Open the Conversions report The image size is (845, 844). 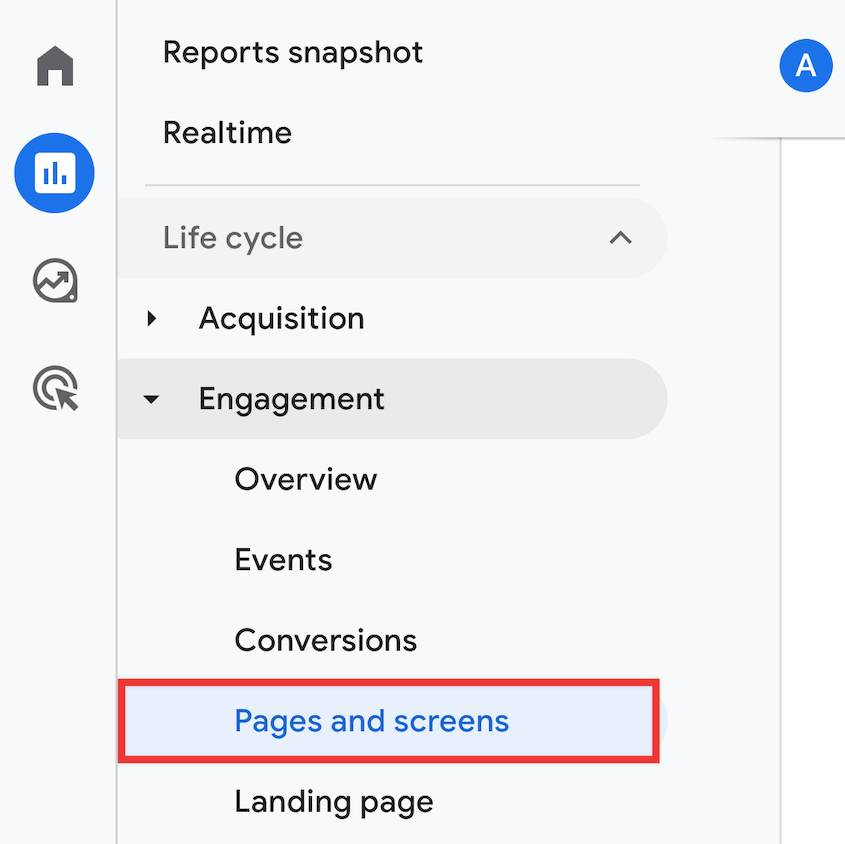coord(326,640)
